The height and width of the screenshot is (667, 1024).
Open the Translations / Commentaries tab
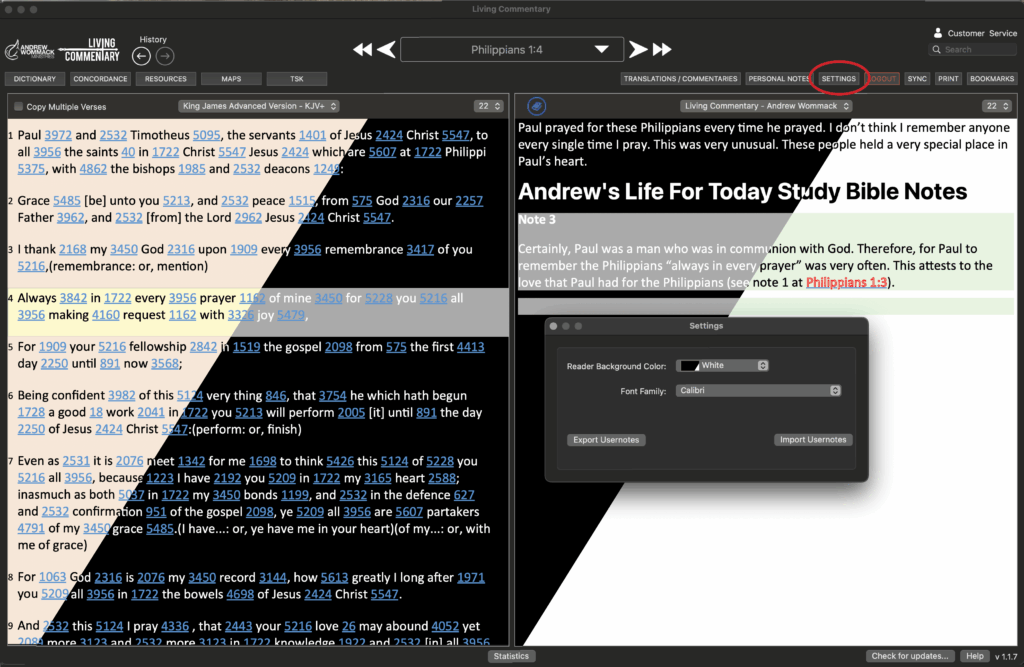tap(680, 79)
